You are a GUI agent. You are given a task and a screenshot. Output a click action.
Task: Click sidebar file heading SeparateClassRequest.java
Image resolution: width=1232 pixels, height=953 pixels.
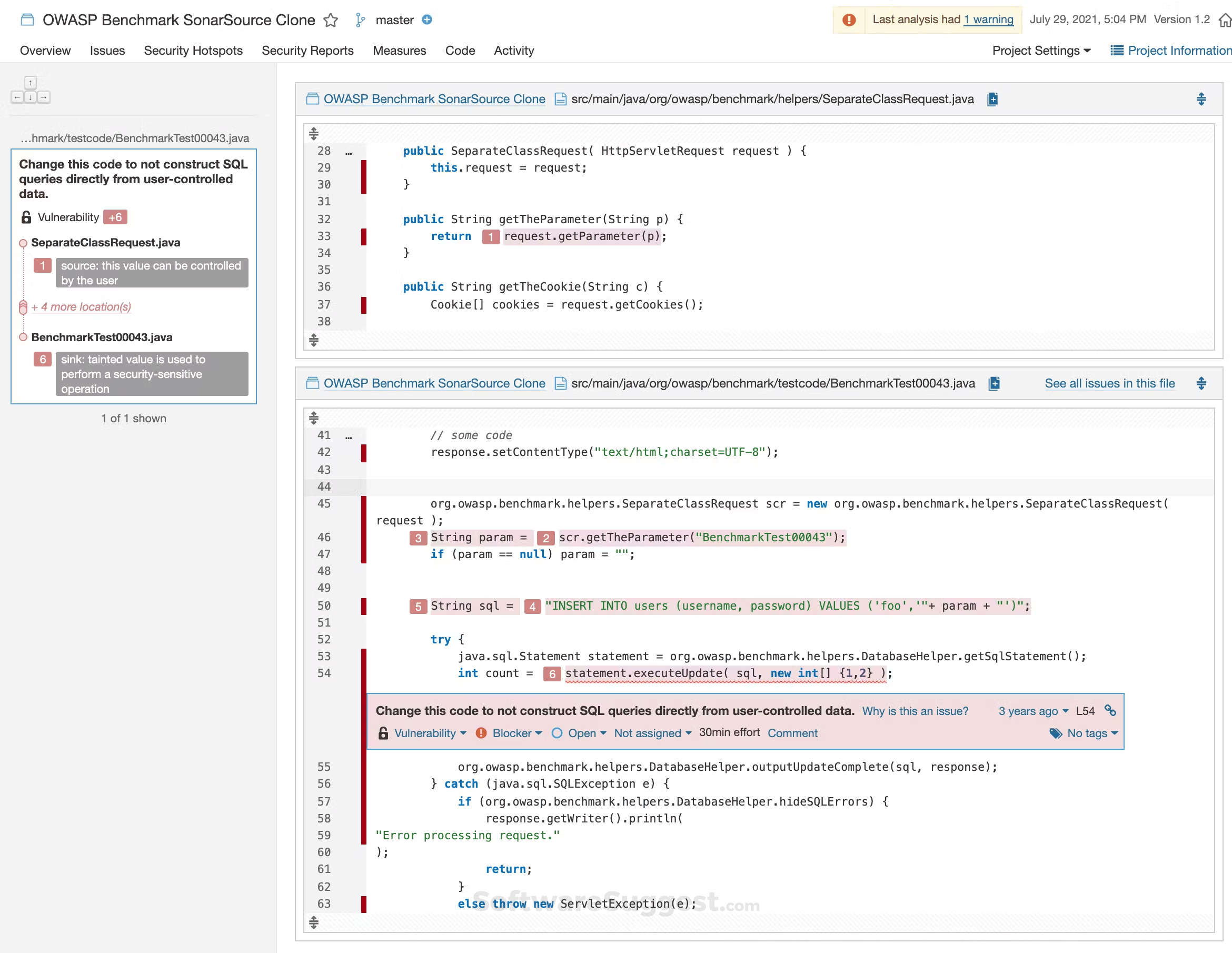105,243
